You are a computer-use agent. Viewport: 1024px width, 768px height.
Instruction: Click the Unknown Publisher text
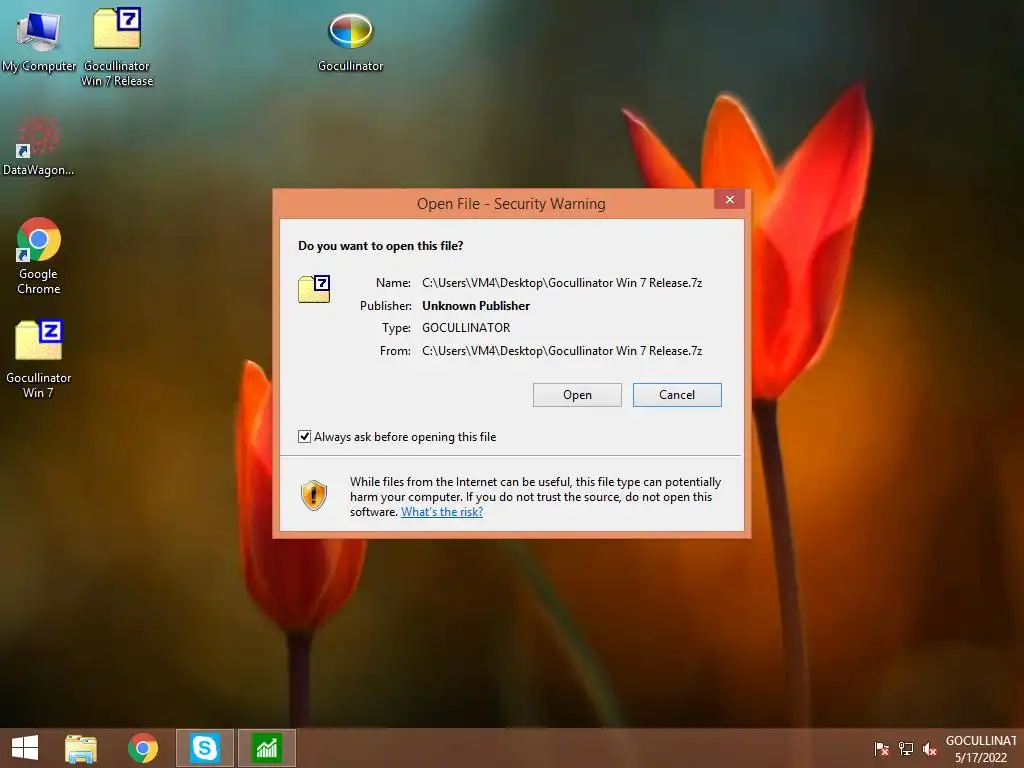[476, 306]
